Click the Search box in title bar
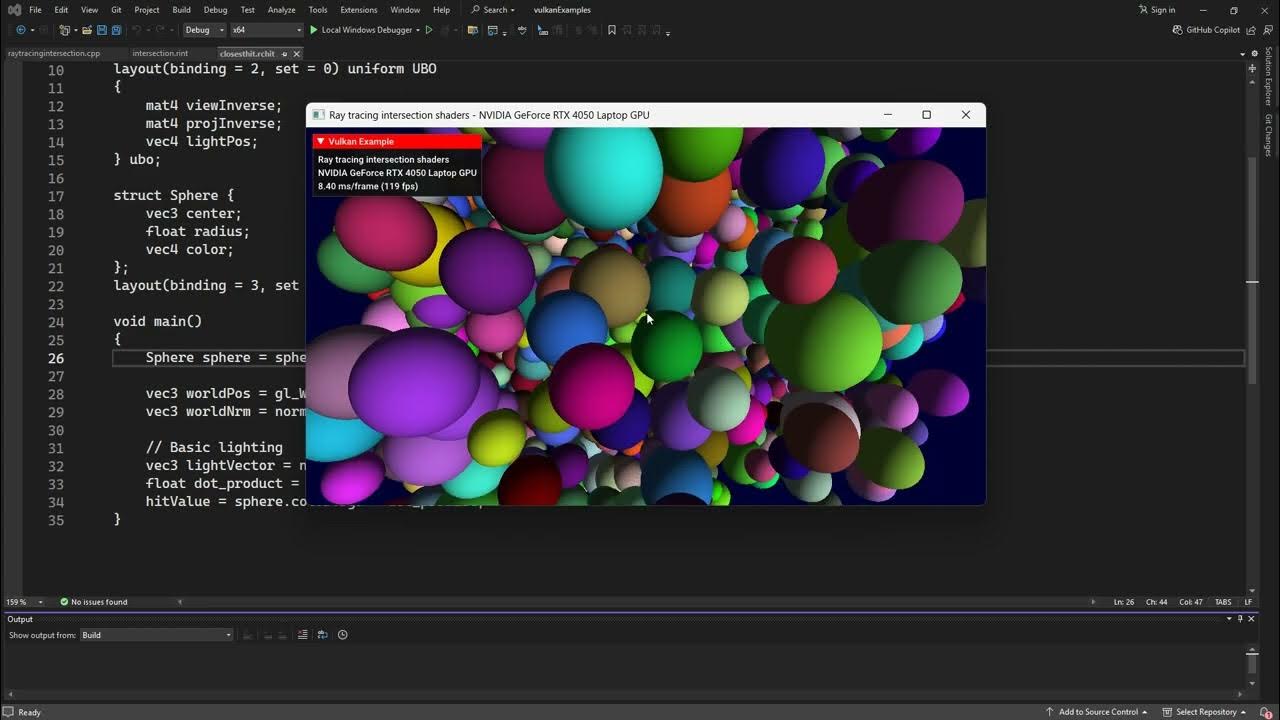1280x720 pixels. click(x=493, y=10)
